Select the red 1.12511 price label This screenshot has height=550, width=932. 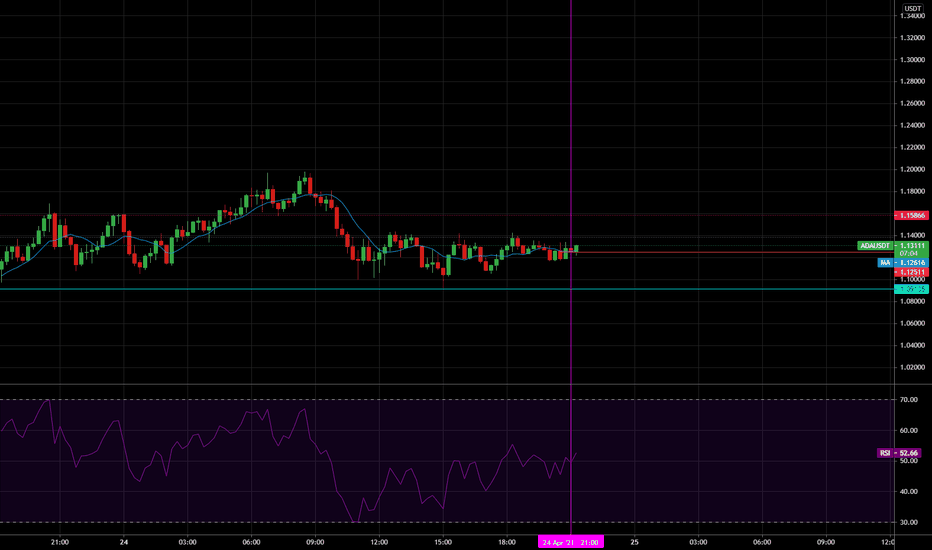pos(911,272)
